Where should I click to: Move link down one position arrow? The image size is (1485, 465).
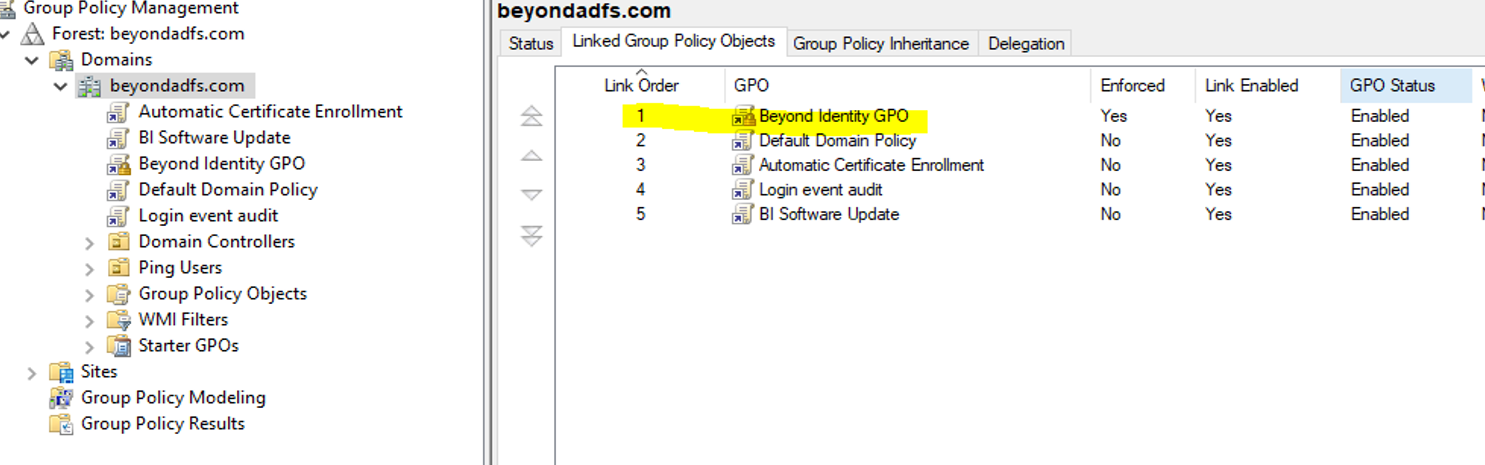[532, 195]
